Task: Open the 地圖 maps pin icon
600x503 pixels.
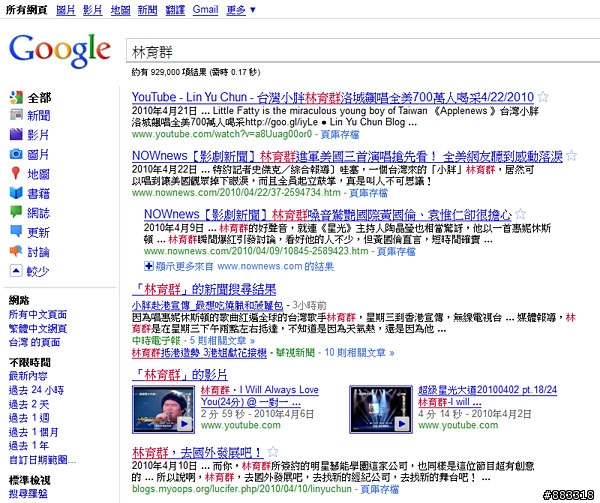Action: point(16,173)
